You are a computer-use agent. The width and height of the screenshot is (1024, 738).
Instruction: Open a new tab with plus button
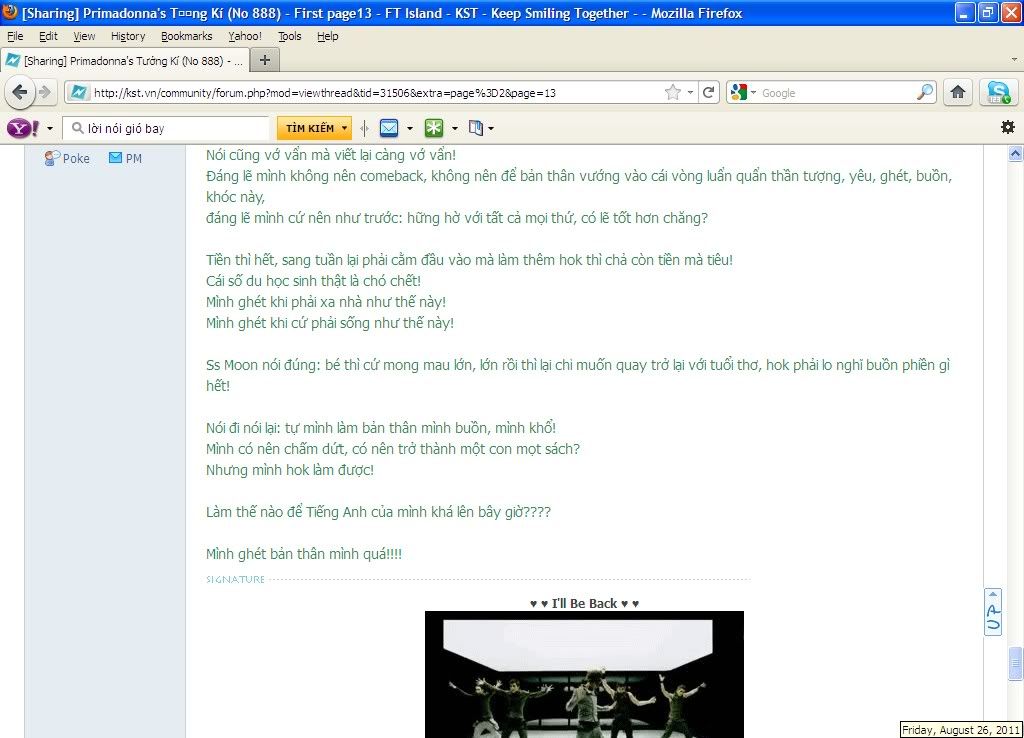264,60
